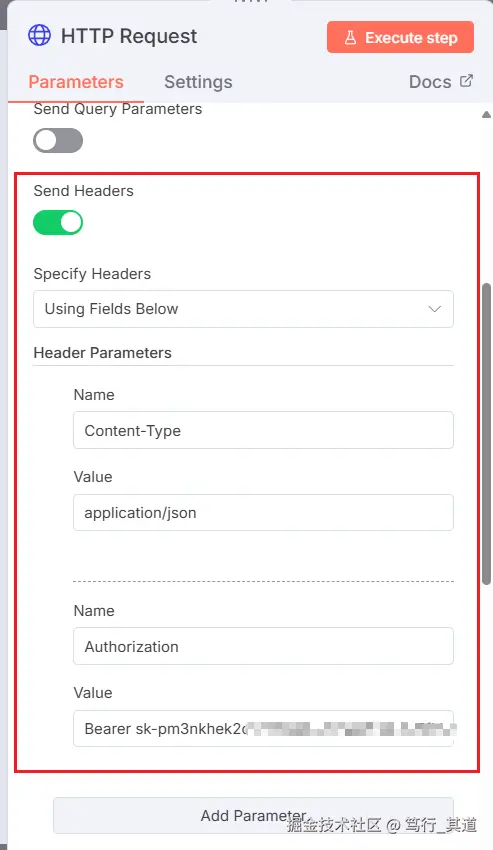The width and height of the screenshot is (493, 850).
Task: Click the scroll-up arrow at panel top
Action: [486, 114]
